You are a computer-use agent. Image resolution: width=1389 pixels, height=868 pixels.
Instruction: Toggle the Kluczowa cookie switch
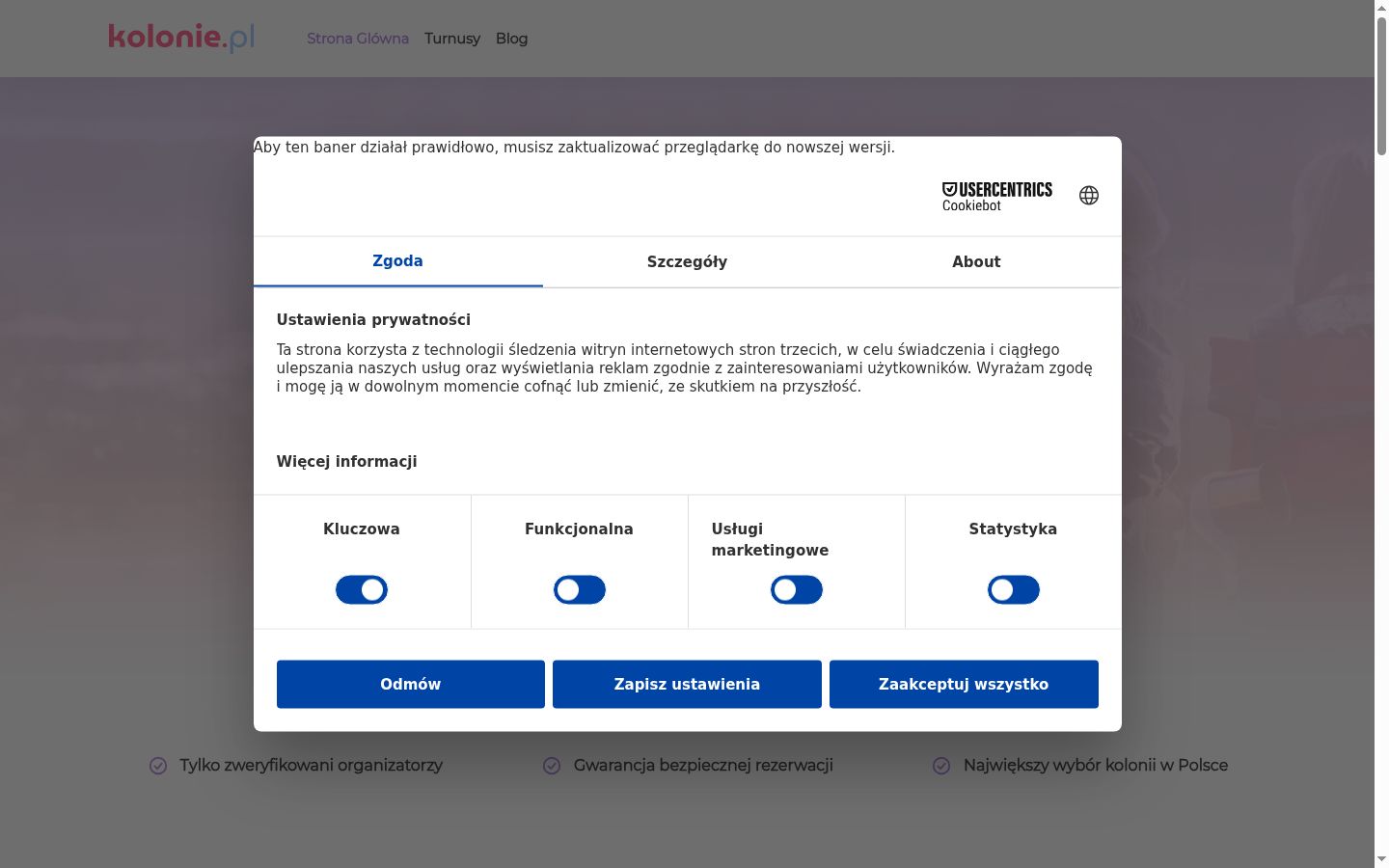pos(362,590)
